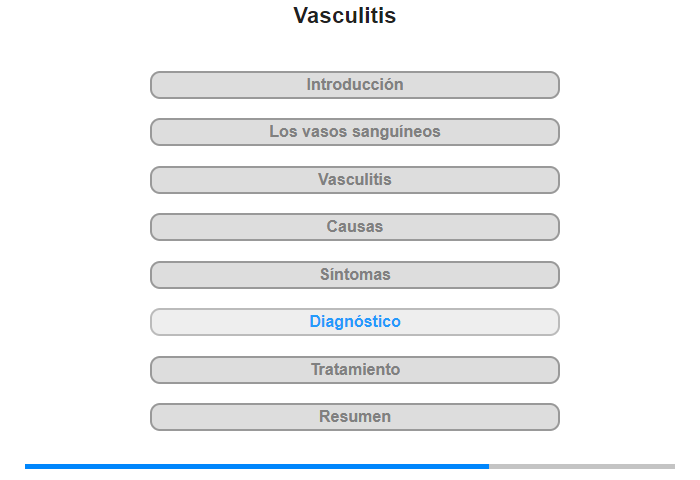Click the Vasculitis page title heading

coord(345,15)
